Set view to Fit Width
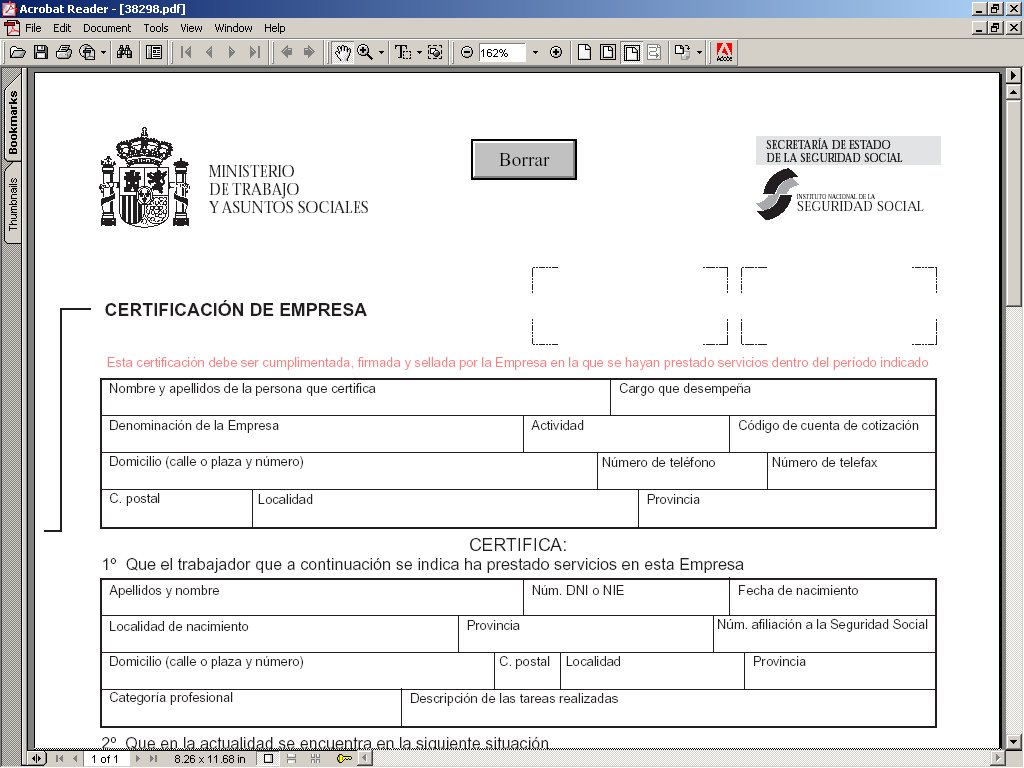This screenshot has height=768, width=1024. pos(632,52)
